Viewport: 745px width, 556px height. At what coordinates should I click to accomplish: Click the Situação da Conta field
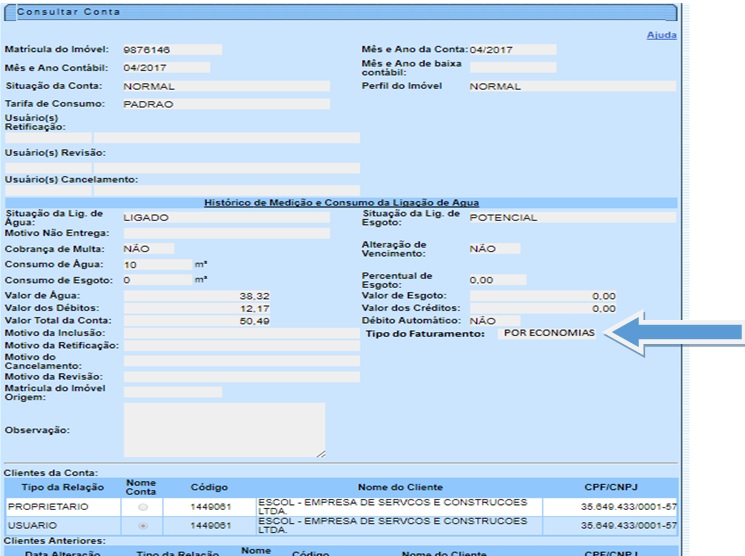coord(225,86)
